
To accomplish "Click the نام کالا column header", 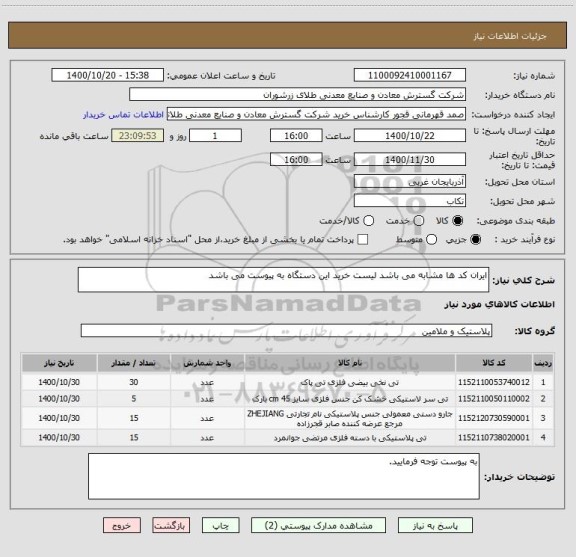I will point(350,363).
